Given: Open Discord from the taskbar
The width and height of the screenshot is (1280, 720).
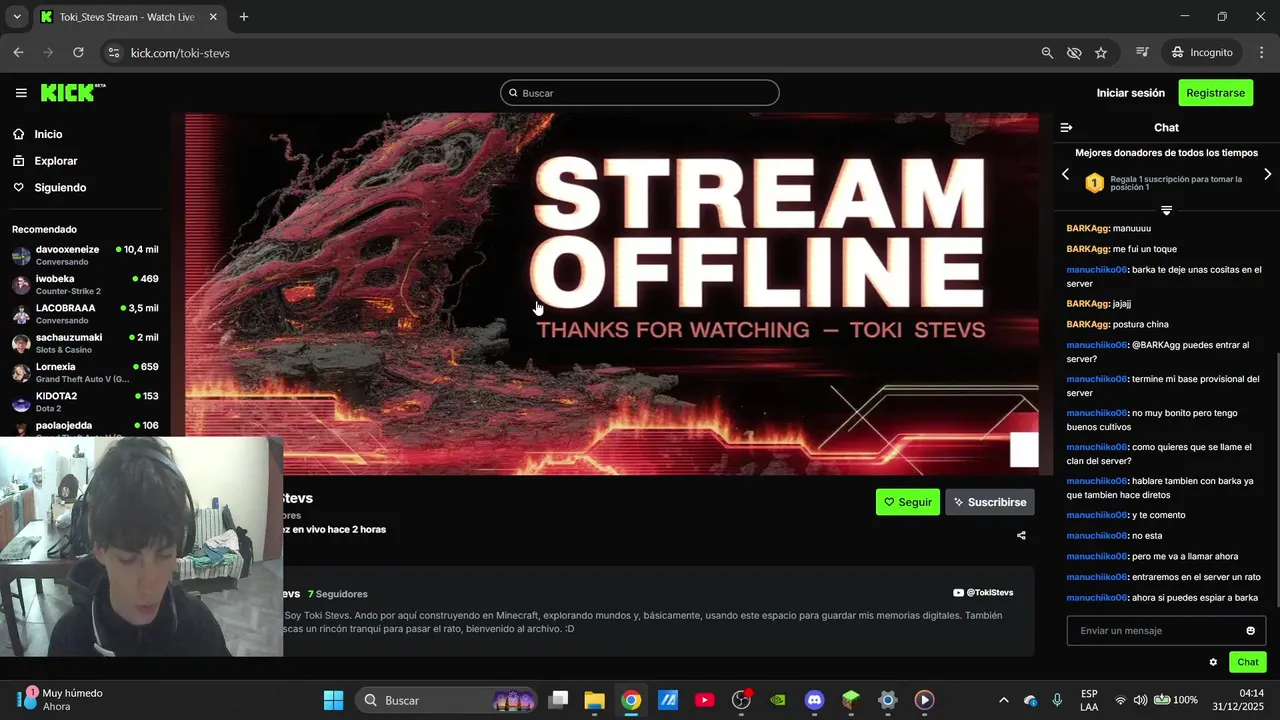Looking at the screenshot, I should pos(814,700).
